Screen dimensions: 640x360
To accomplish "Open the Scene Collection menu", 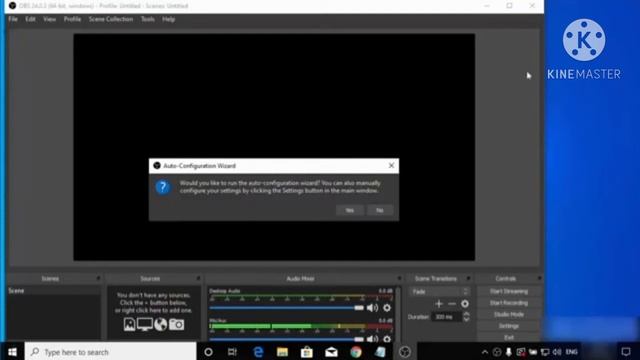I will coord(111,19).
